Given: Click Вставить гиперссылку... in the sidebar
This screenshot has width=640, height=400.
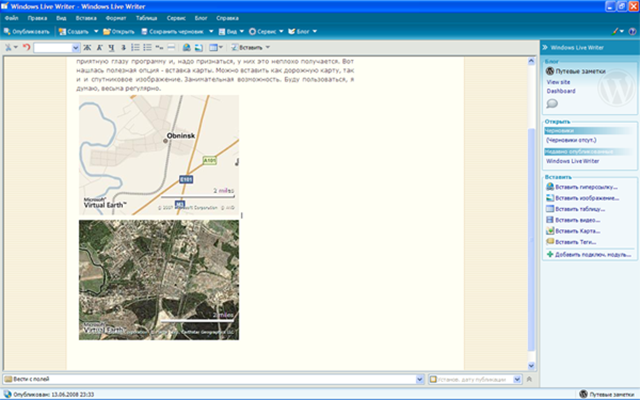Looking at the screenshot, I should pyautogui.click(x=586, y=187).
